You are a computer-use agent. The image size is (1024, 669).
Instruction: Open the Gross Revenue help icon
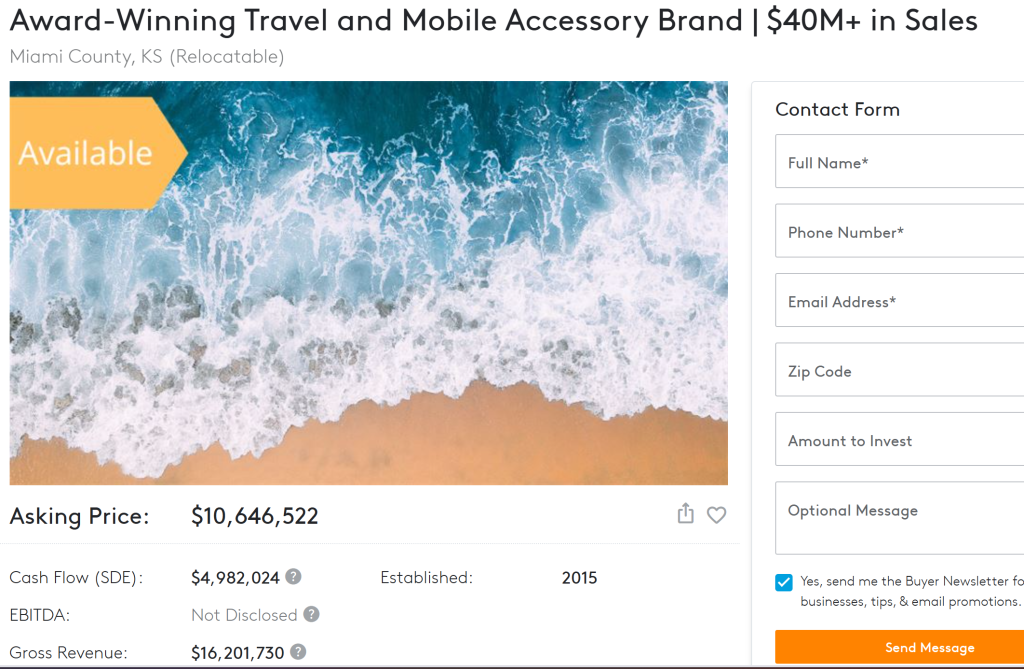[x=297, y=652]
